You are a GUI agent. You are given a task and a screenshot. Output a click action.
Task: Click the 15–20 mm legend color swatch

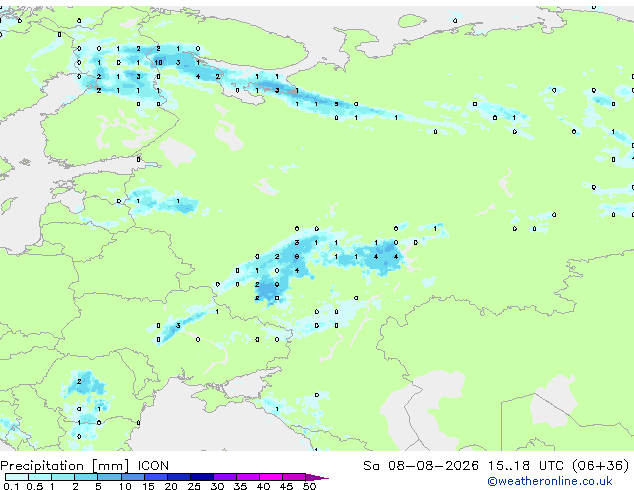click(x=156, y=477)
